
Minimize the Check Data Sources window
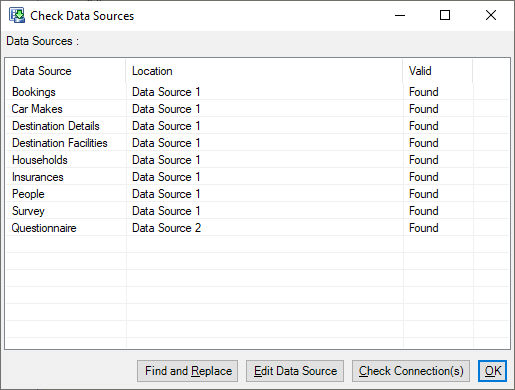[400, 15]
